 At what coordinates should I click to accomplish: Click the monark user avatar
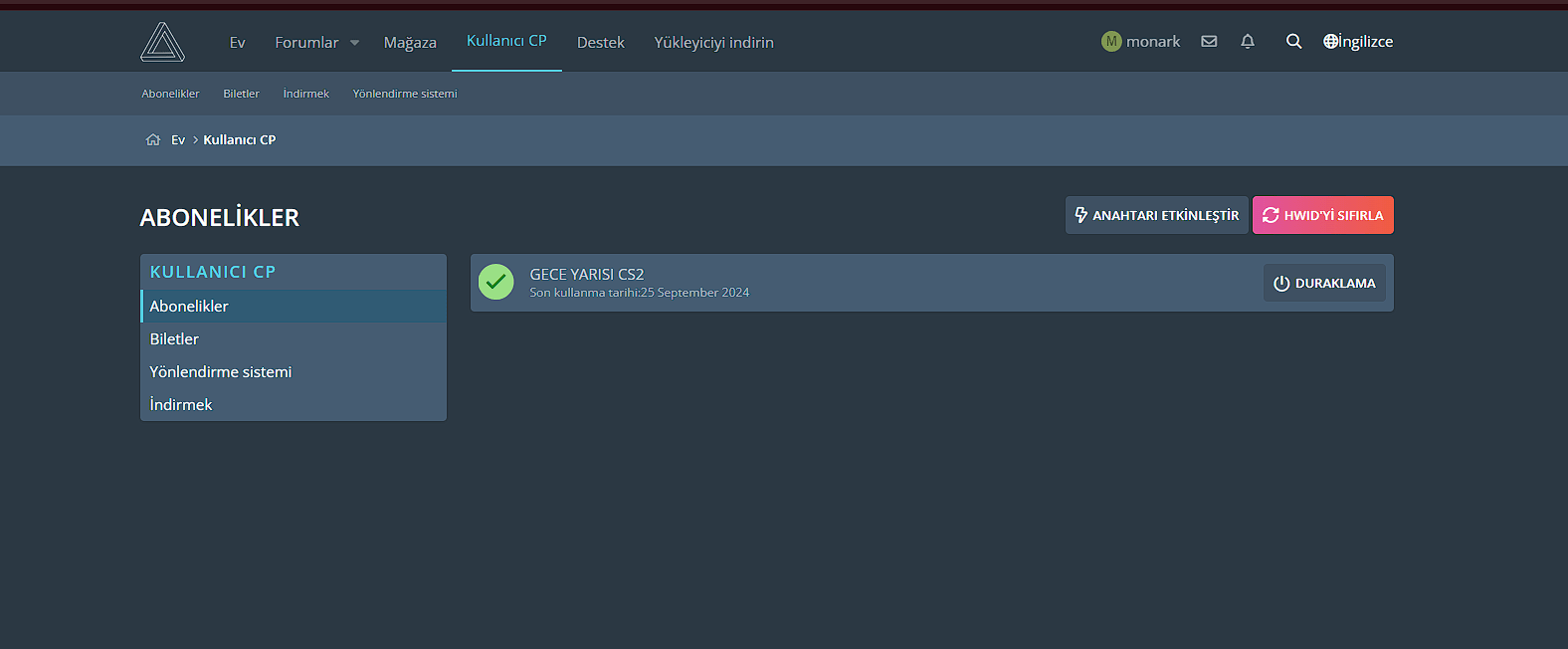coord(1111,42)
